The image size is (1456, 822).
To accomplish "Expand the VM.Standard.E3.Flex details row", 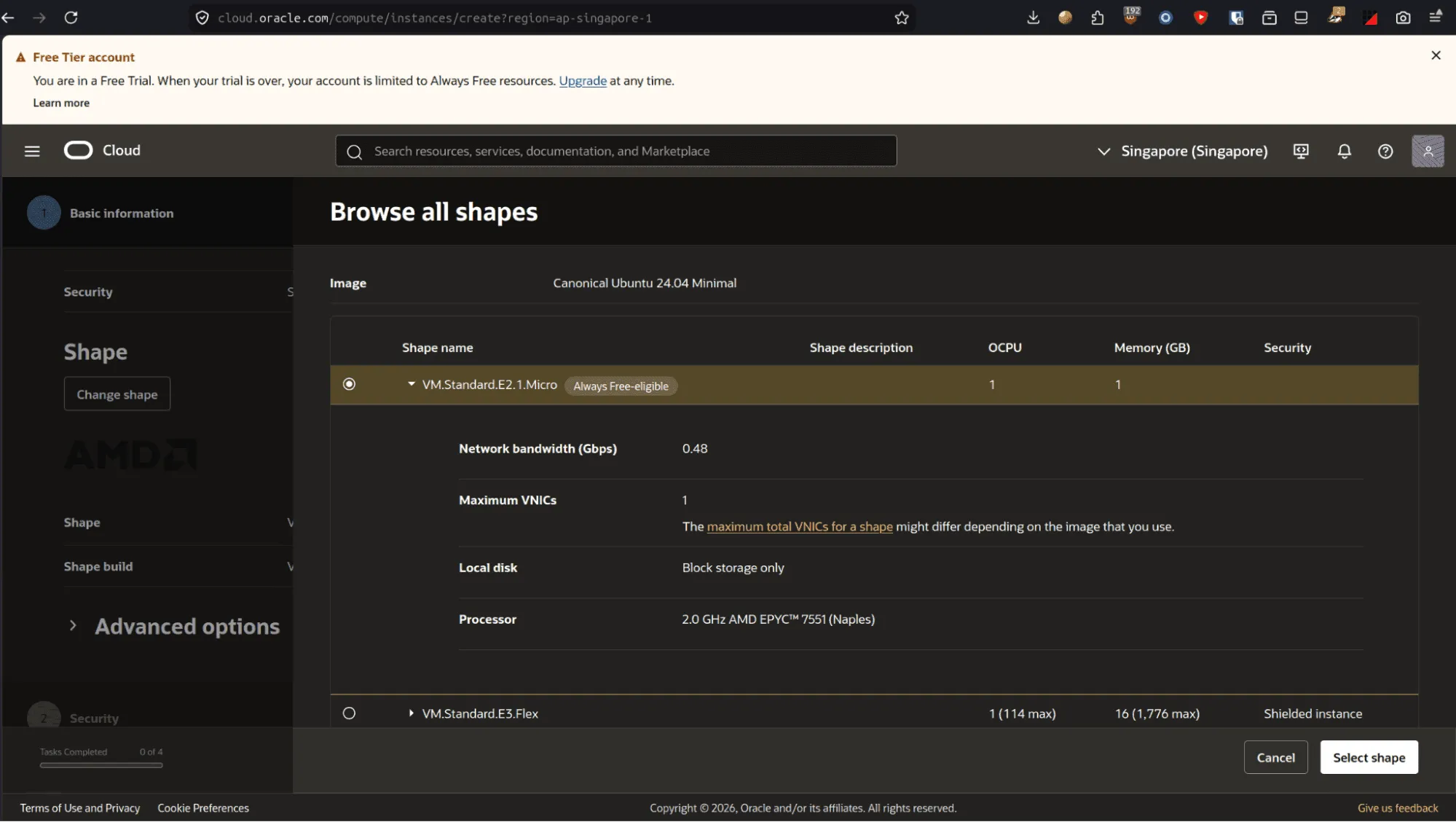I will click(412, 713).
